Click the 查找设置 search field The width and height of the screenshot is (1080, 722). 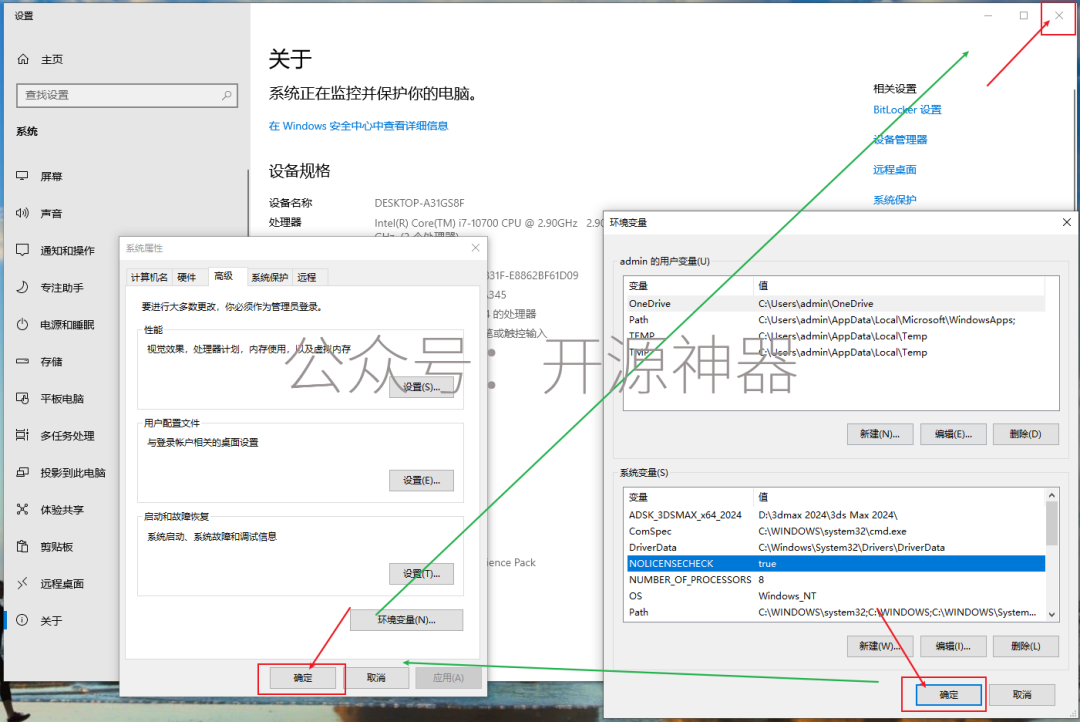(x=127, y=95)
